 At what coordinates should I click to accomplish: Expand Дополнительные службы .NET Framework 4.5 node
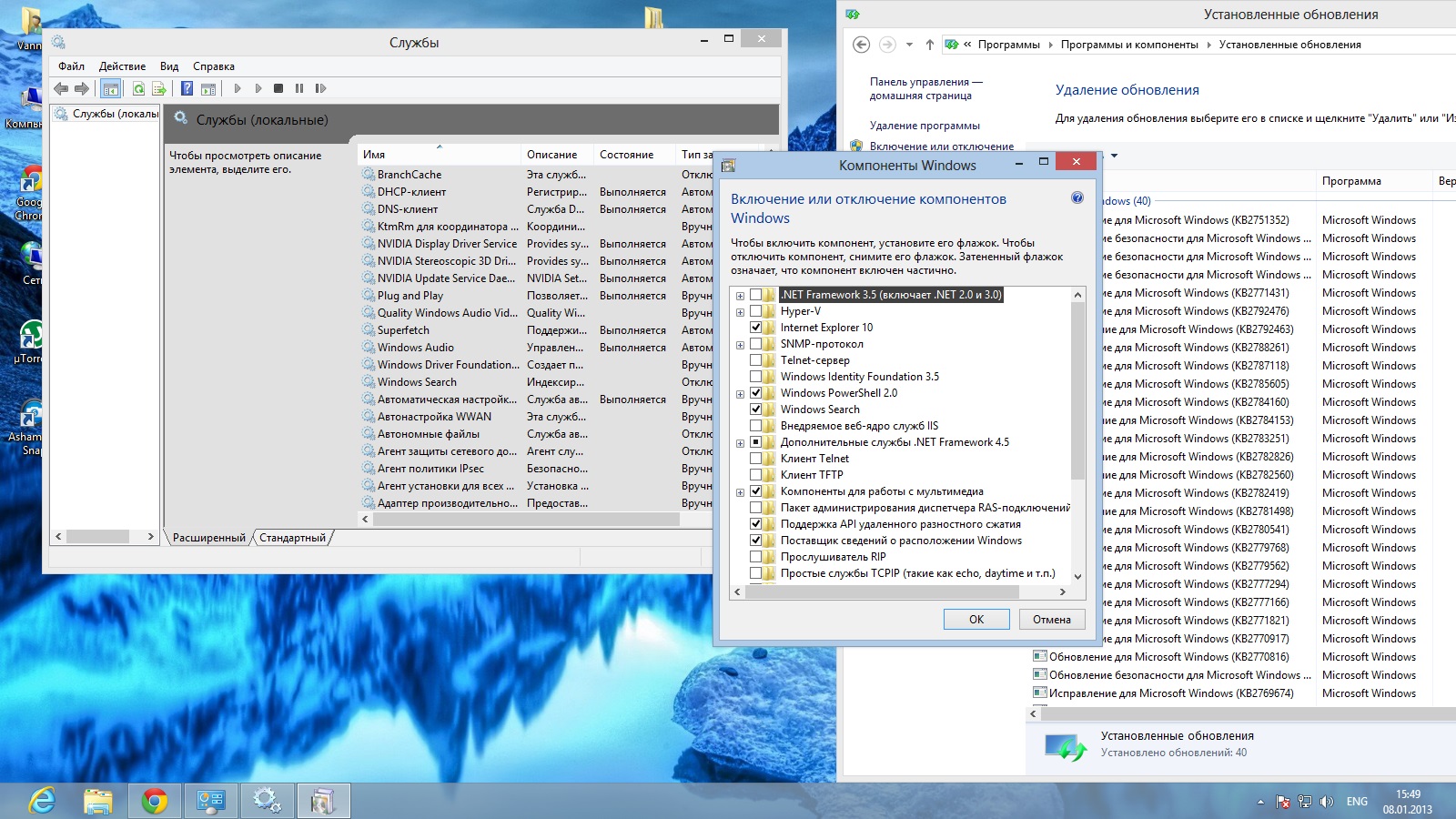click(x=740, y=443)
